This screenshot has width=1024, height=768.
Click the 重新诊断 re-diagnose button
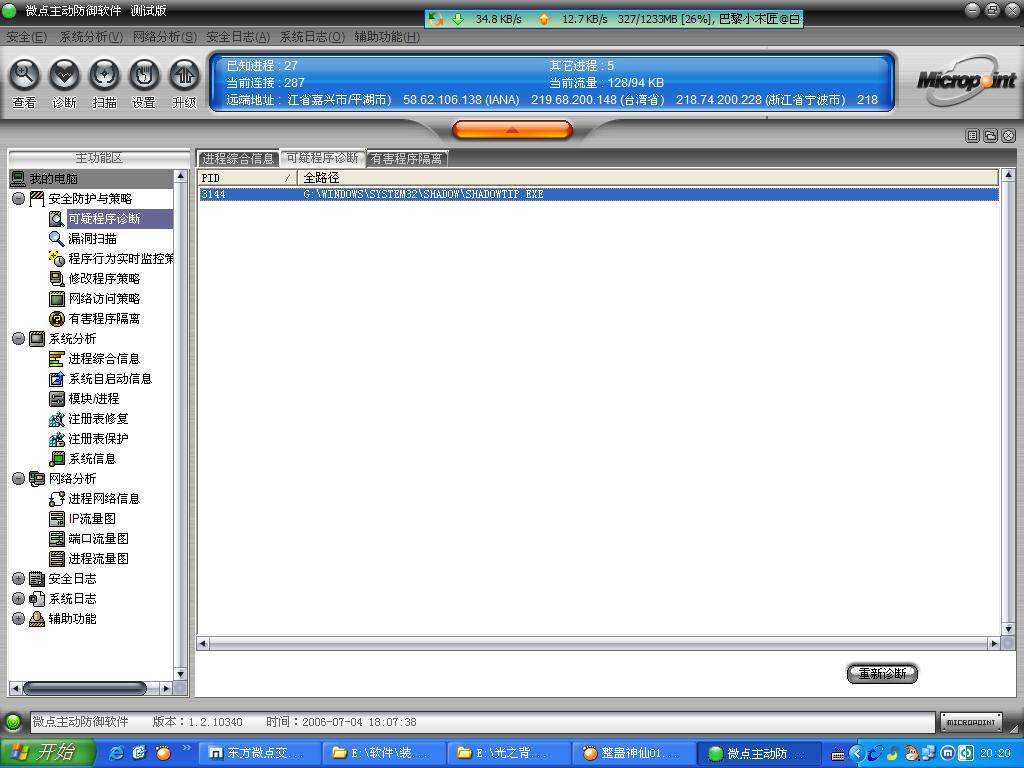(882, 673)
